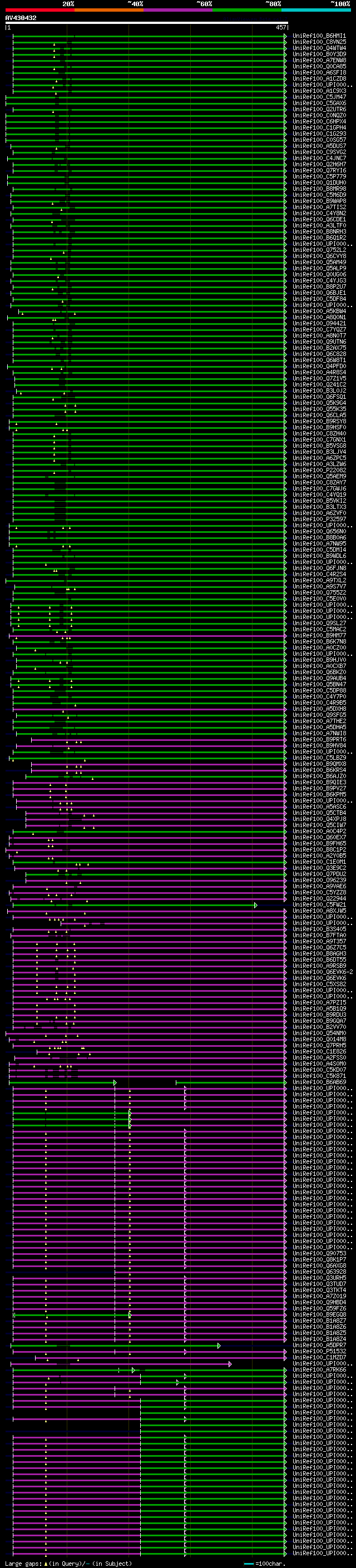This screenshot has height=1568, width=356.
Task: Click label UniRef100_C5GAX6
Action: (319, 103)
